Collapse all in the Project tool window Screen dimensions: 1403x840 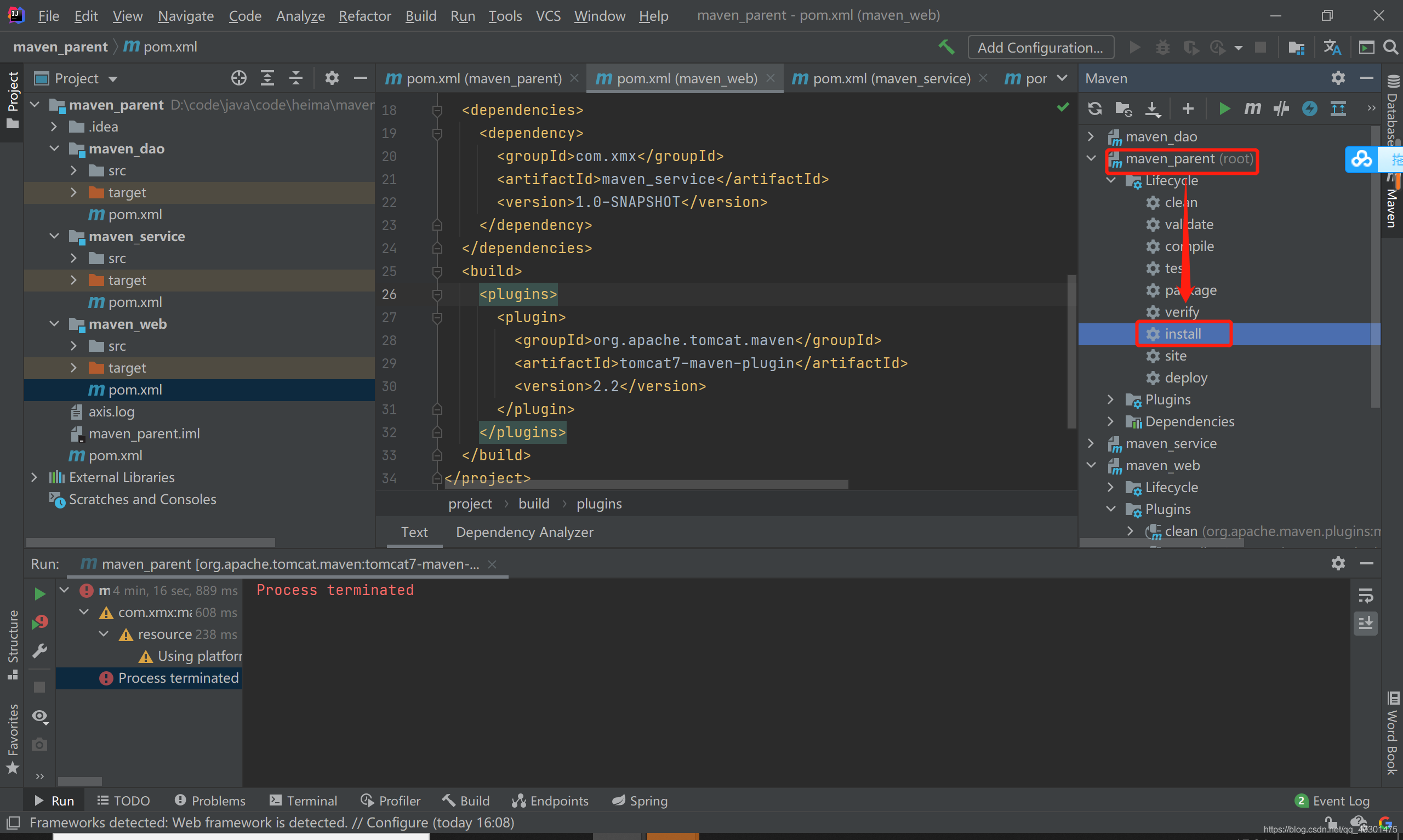tap(295, 78)
